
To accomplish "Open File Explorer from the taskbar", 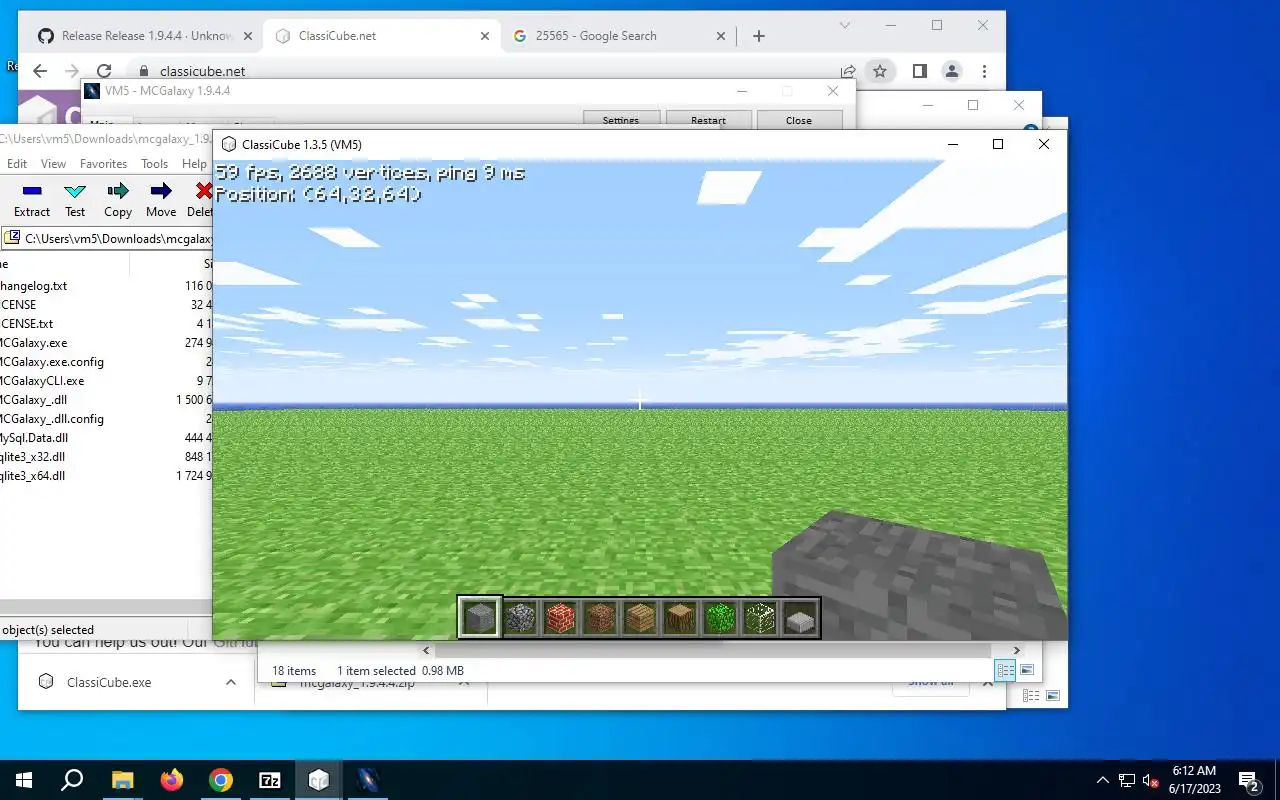I will tap(122, 780).
